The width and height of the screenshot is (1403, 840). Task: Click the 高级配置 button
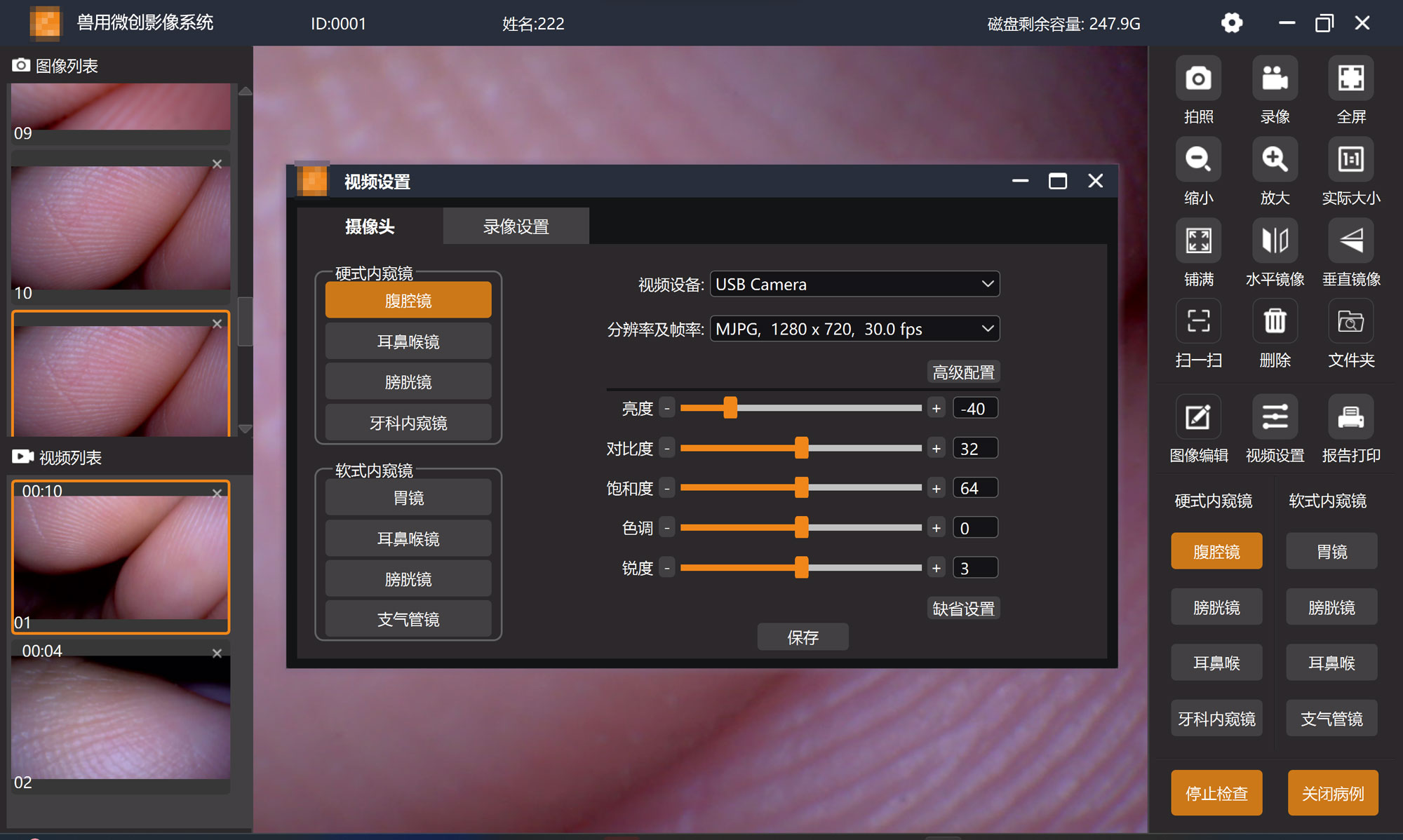(963, 372)
